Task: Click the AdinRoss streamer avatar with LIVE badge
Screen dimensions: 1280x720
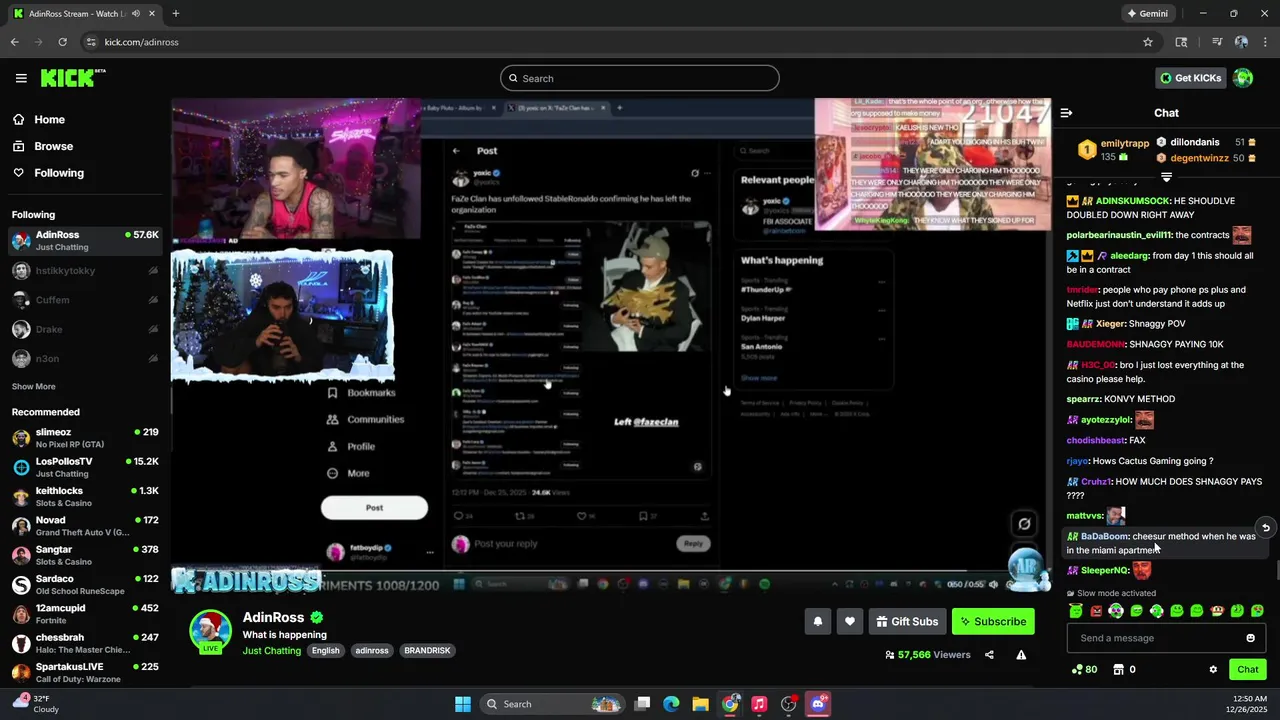Action: tap(210, 631)
